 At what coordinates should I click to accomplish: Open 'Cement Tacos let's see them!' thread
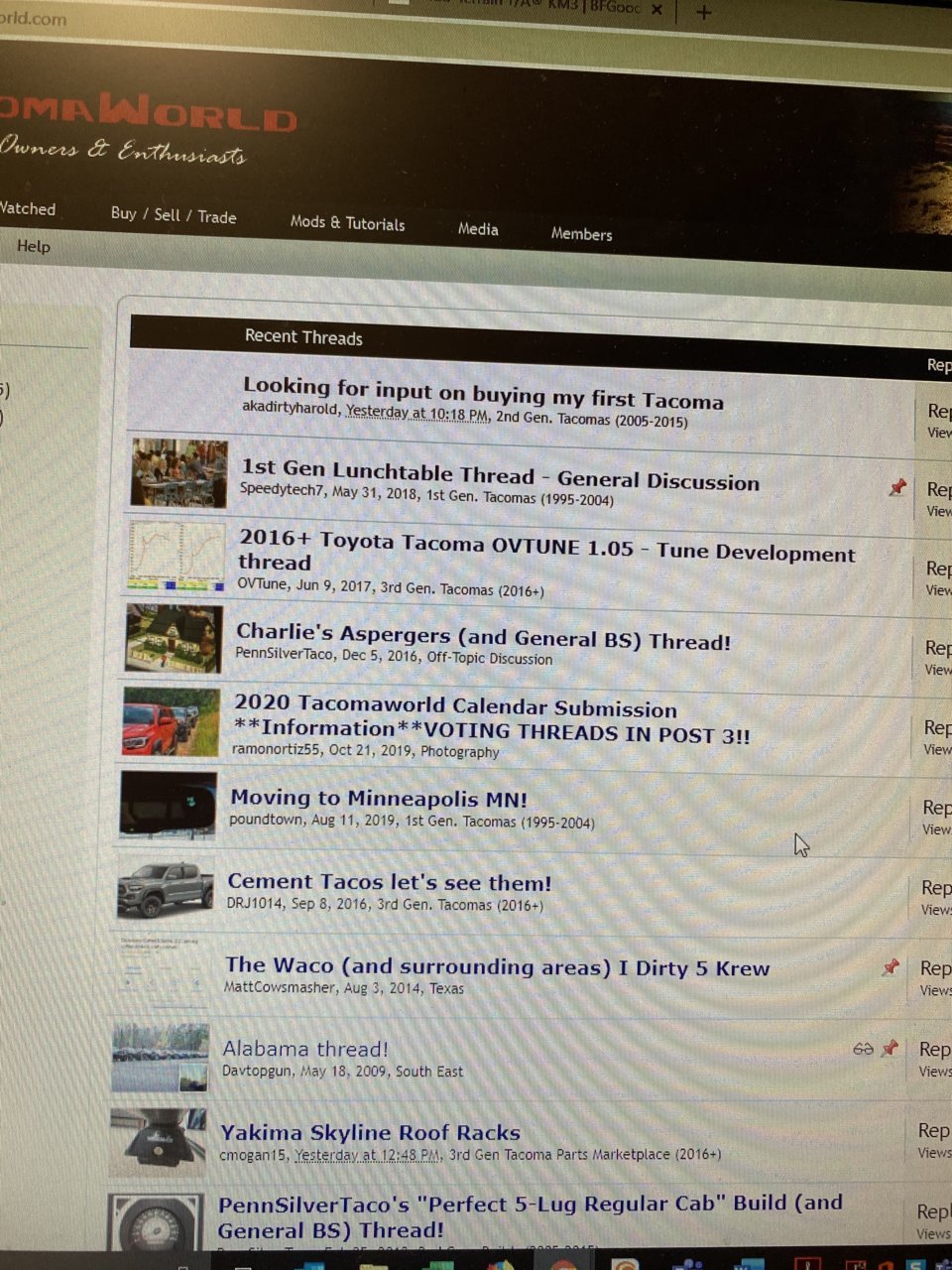(389, 881)
